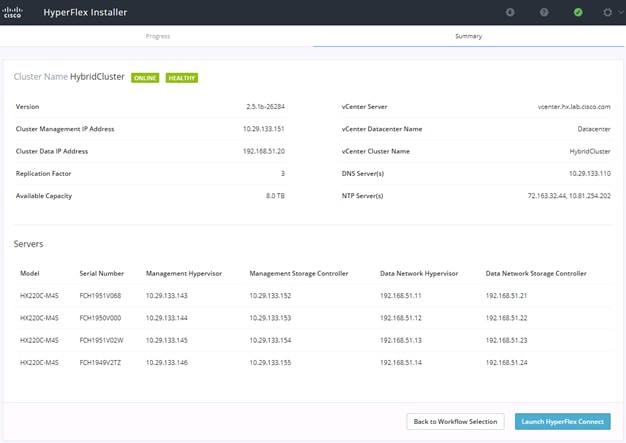The height and width of the screenshot is (443, 626).
Task: Select data controller IP 192.168.51.22
Action: [506, 318]
